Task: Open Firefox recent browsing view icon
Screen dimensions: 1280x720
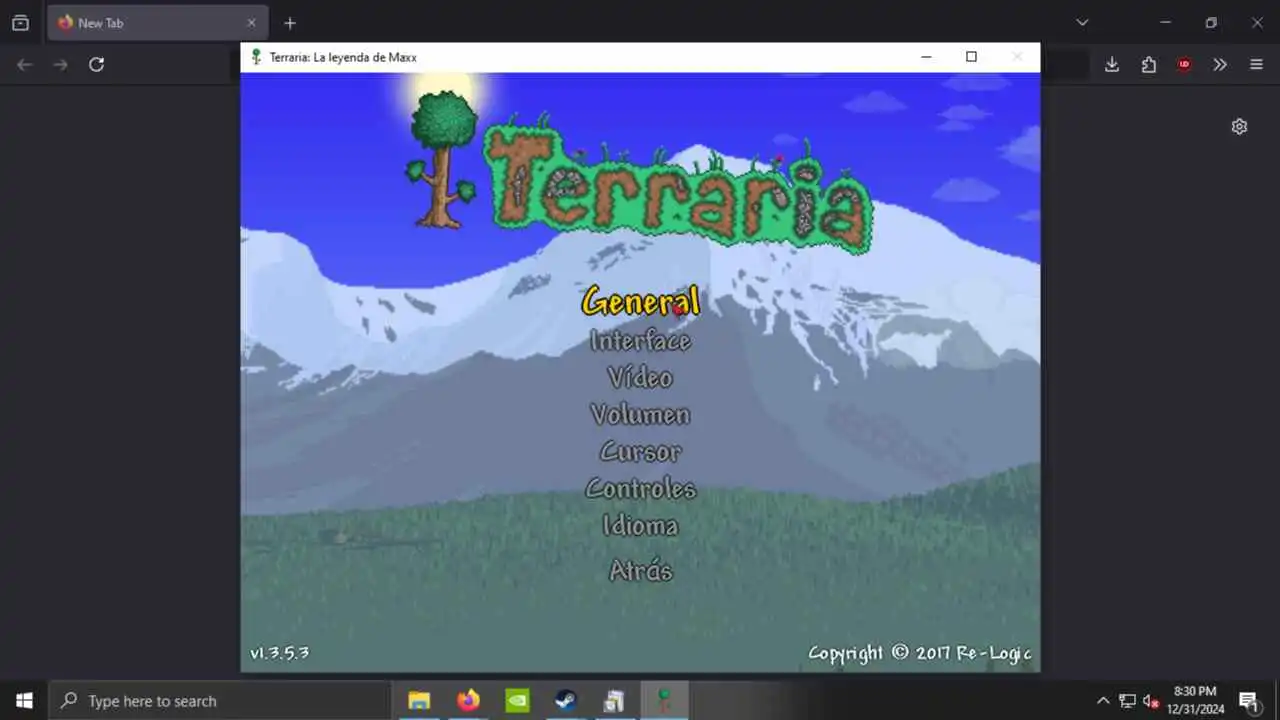Action: 20,22
